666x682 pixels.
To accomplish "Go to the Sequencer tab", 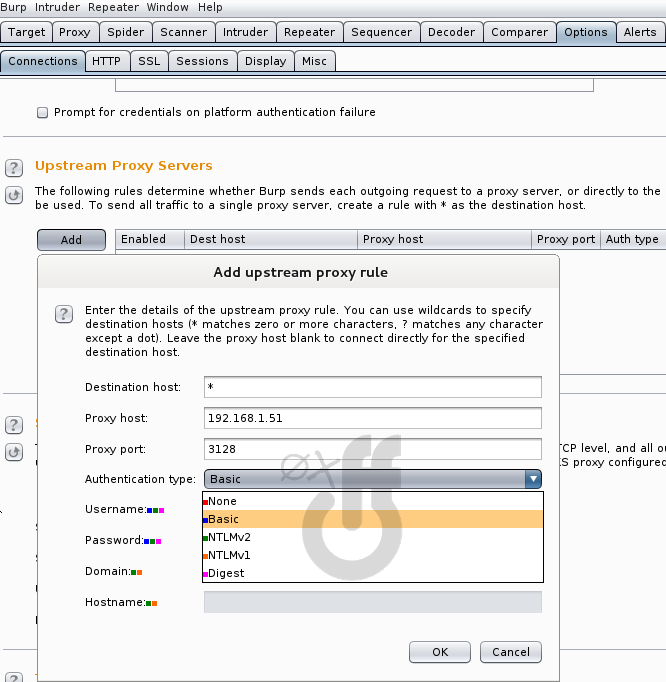I will (382, 32).
